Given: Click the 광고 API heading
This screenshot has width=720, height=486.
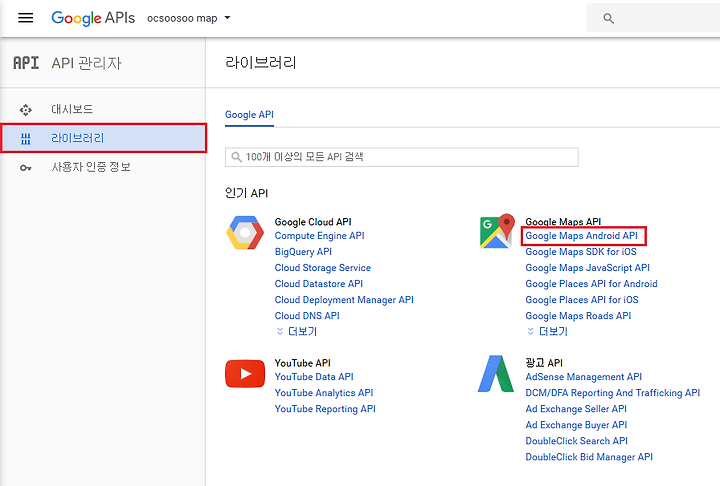Looking at the screenshot, I should click(x=544, y=363).
